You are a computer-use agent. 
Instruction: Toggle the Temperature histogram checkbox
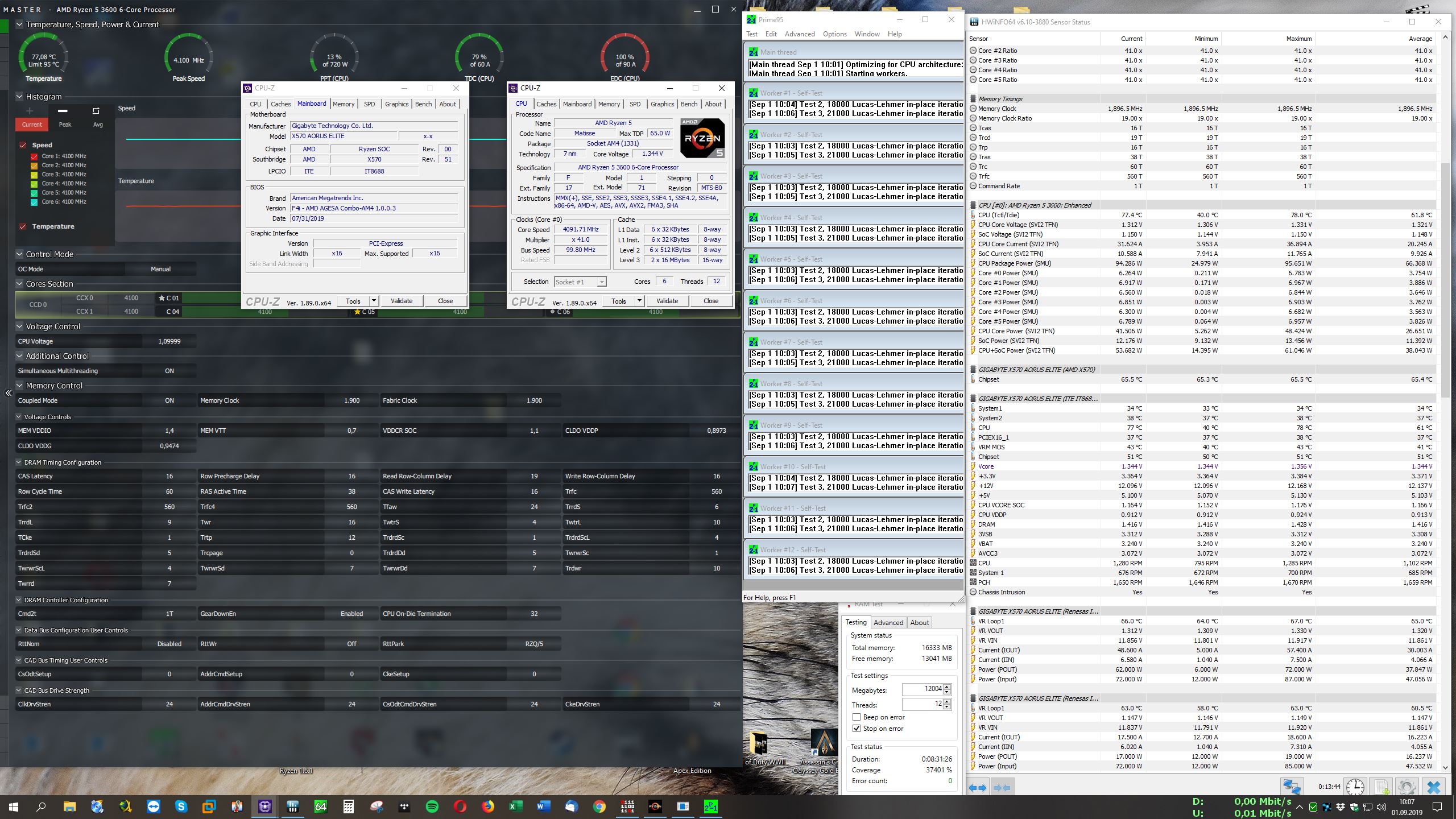pyautogui.click(x=23, y=226)
